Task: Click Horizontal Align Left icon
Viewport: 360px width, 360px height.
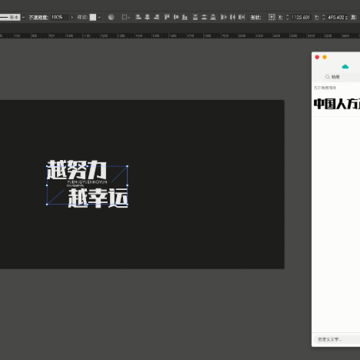Action: pos(138,17)
